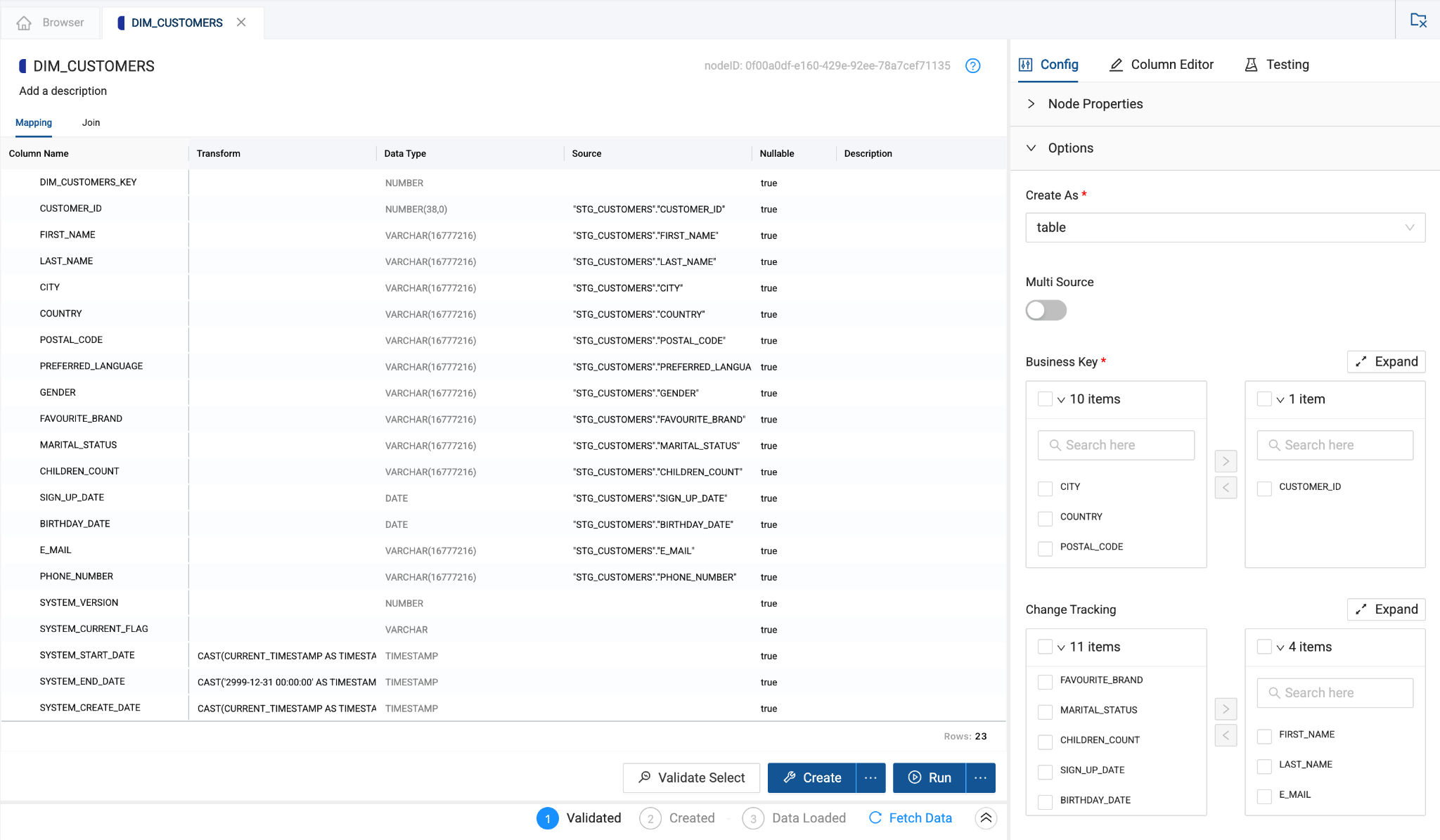This screenshot has height=840, width=1440.
Task: Click the Business Key move-left arrow
Action: coord(1226,487)
